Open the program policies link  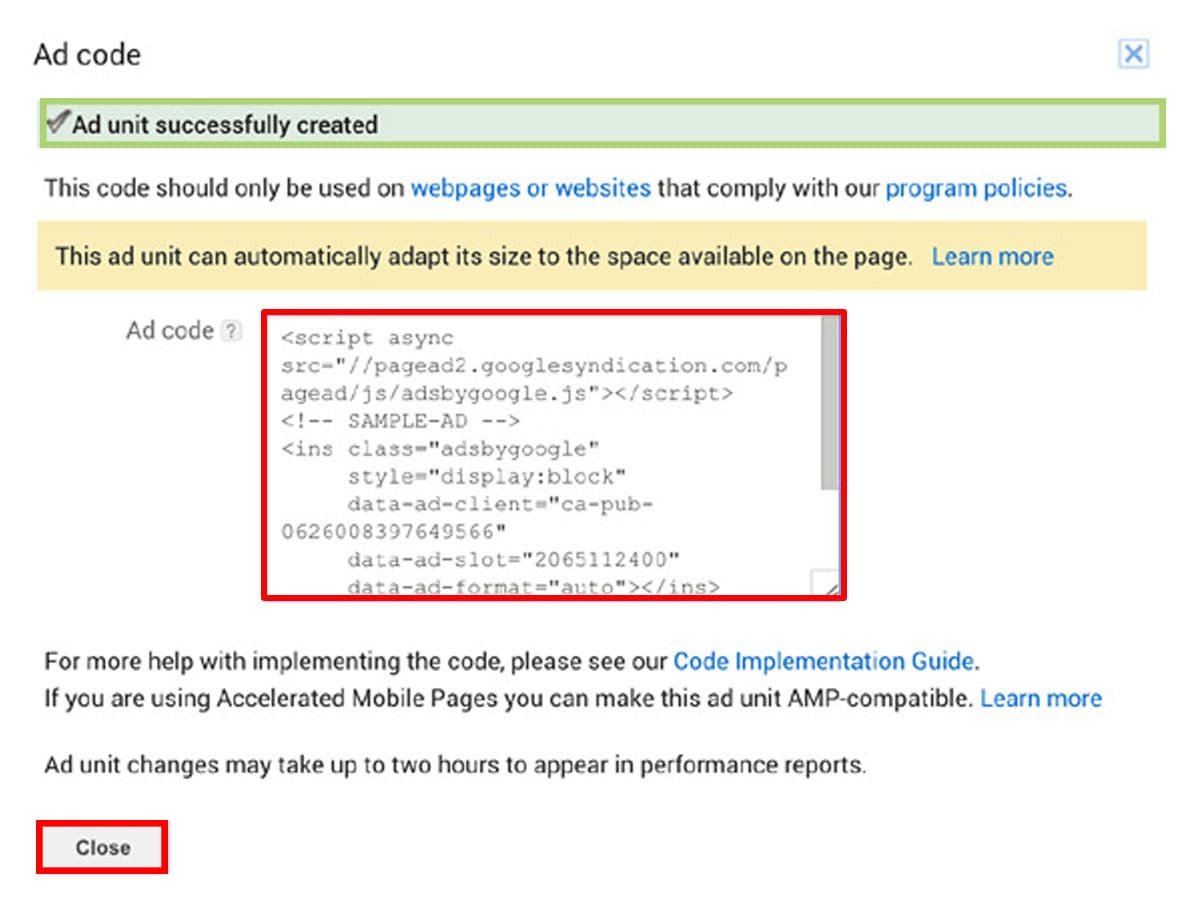[x=976, y=188]
